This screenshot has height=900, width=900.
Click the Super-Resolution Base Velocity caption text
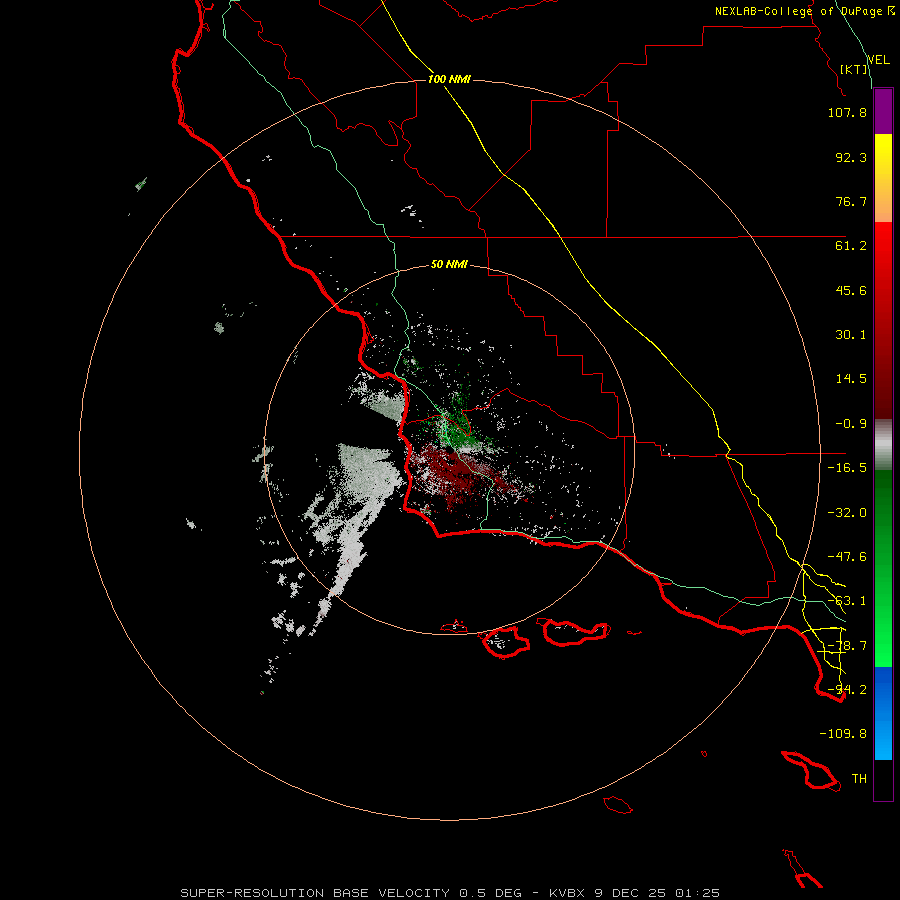[449, 893]
